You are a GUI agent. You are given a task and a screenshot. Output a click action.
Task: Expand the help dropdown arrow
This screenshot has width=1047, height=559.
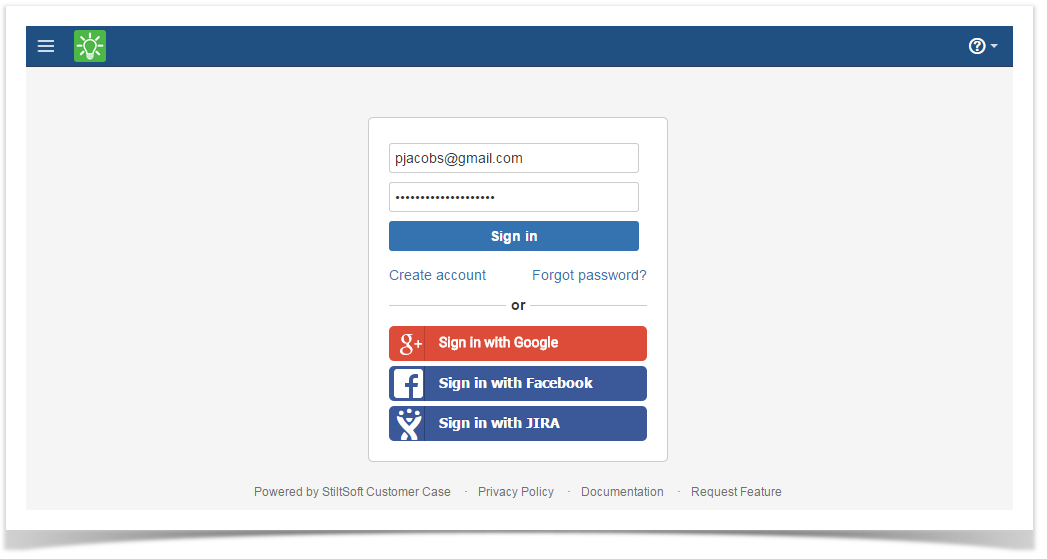[x=994, y=46]
